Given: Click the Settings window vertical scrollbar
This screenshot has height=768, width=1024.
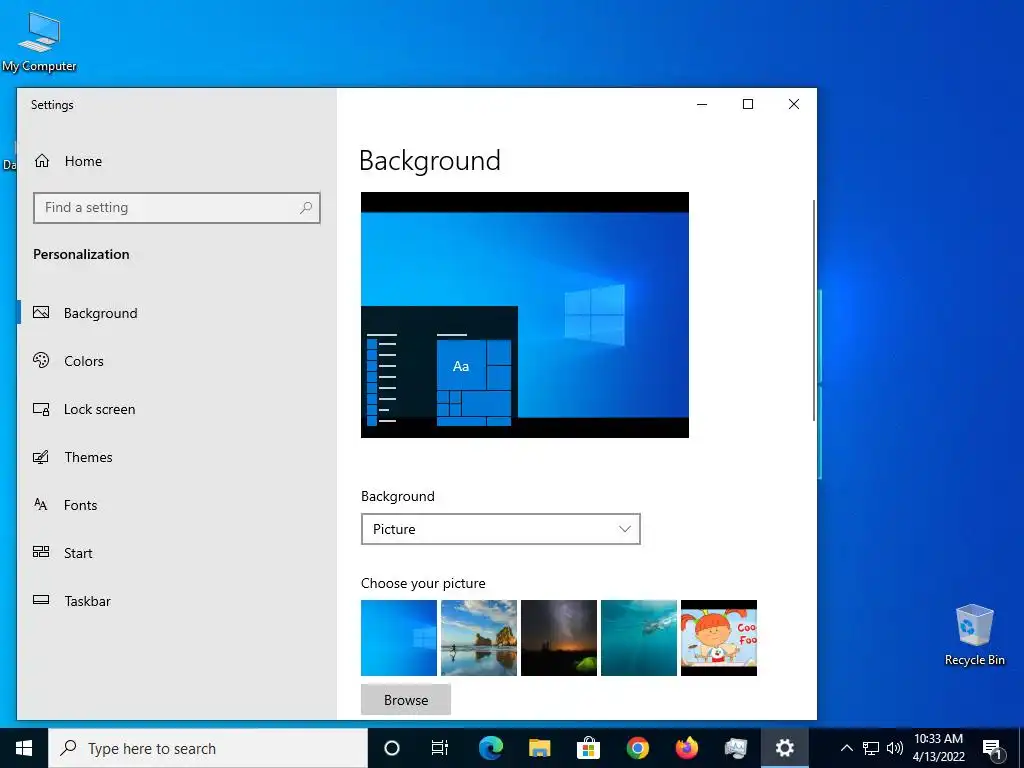Looking at the screenshot, I should (814, 310).
